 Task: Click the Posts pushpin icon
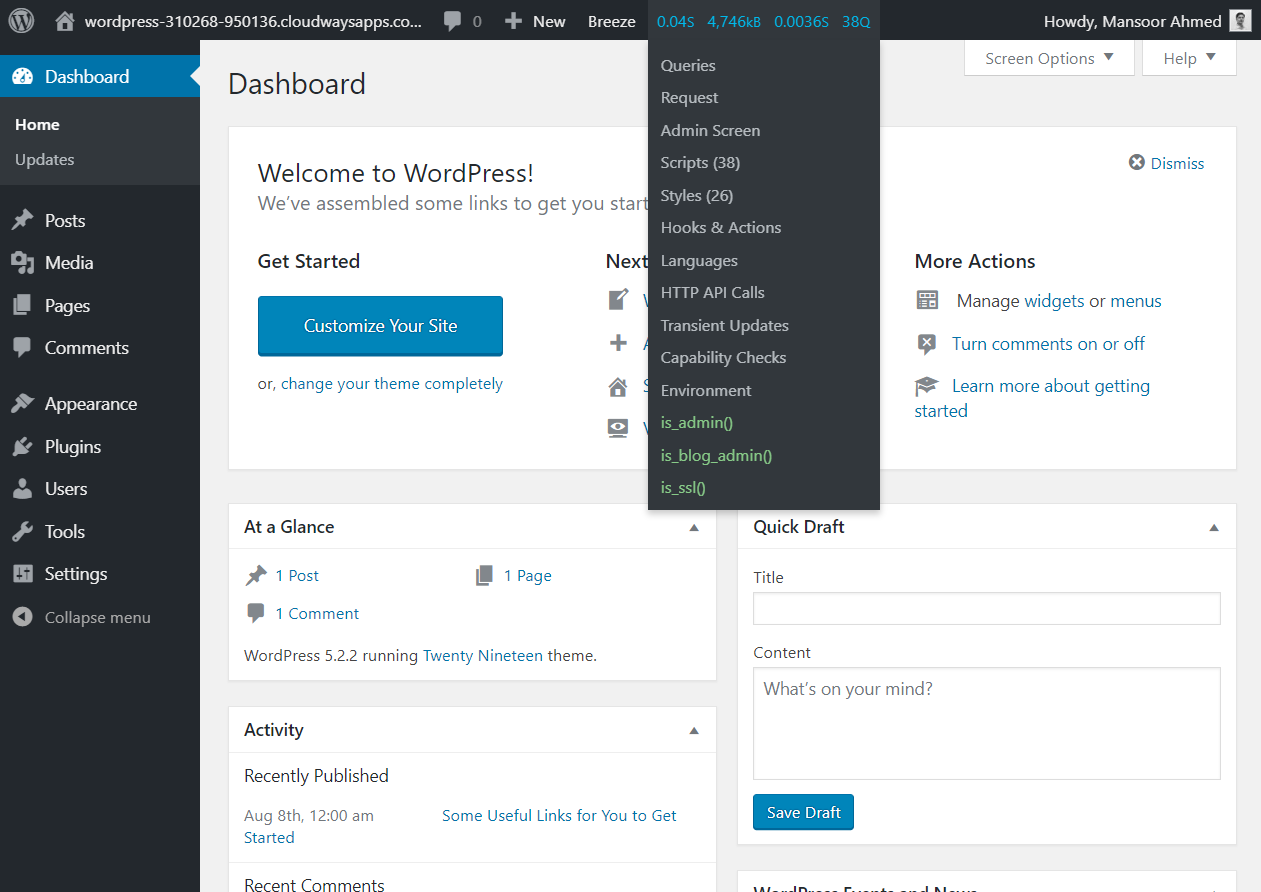22,221
